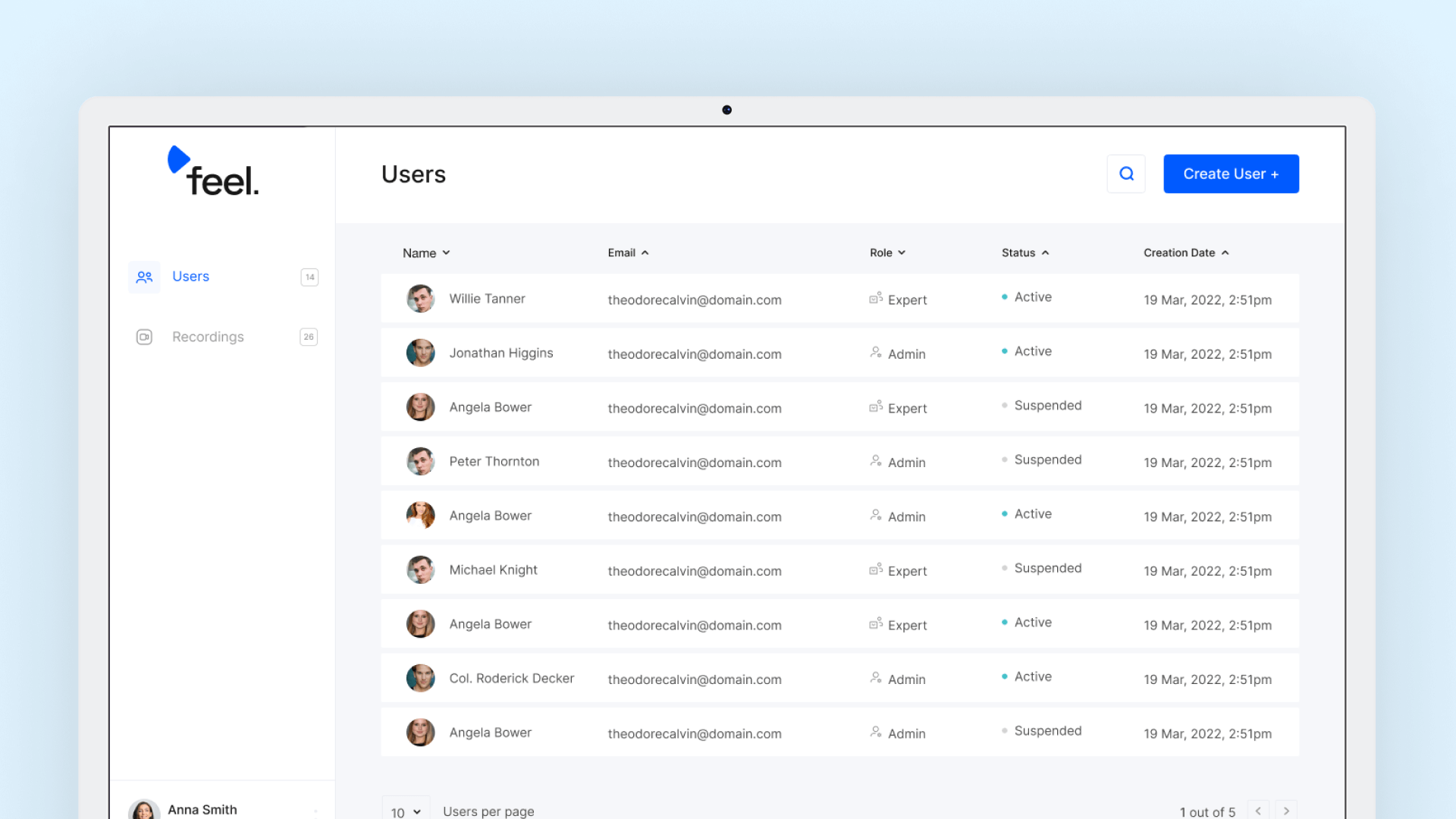Click the search icon to find users
1456x819 pixels.
click(1127, 173)
